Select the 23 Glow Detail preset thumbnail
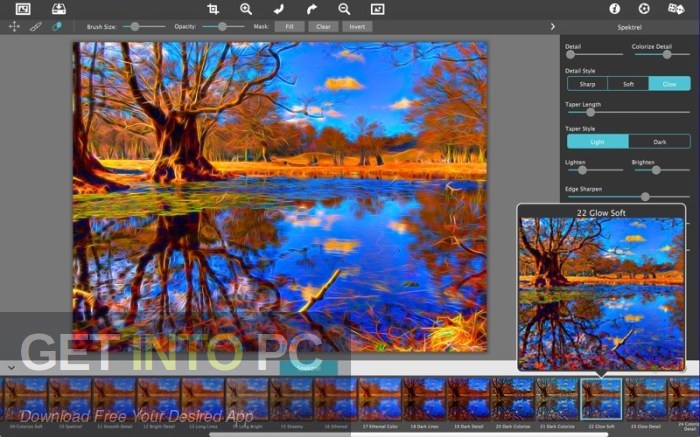The image size is (700, 437). coord(646,399)
